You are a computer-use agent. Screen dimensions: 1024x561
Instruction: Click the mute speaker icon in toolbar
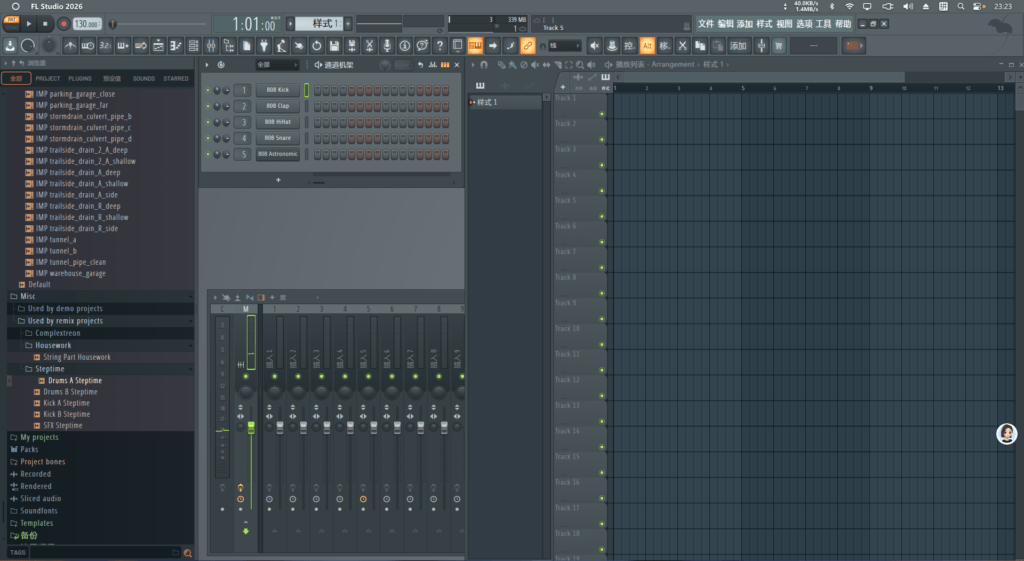pos(594,46)
